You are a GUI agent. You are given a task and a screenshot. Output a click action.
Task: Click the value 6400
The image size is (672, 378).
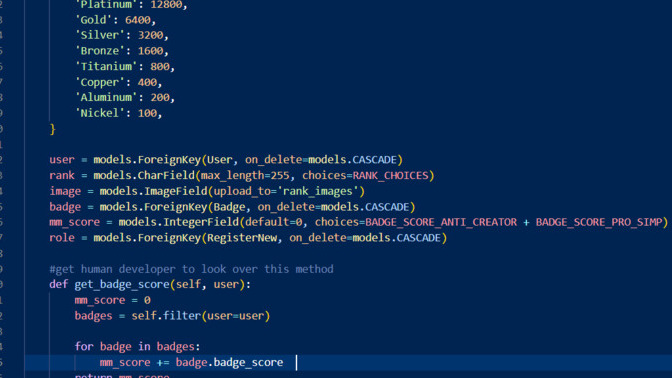[138, 20]
